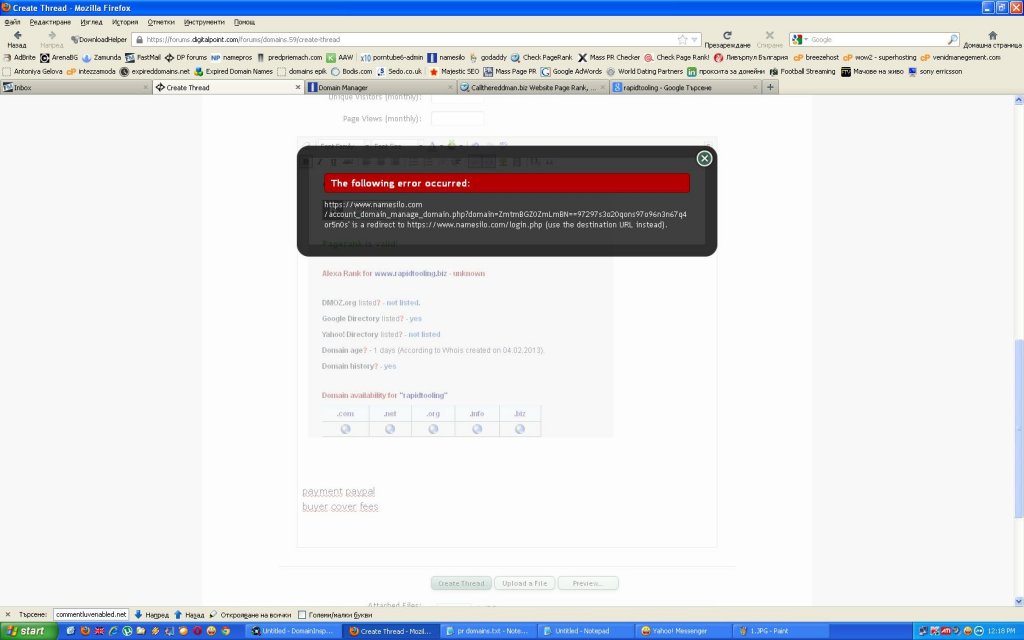Close the error popup with the X icon
Screen dimensions: 1024x640
coord(704,159)
